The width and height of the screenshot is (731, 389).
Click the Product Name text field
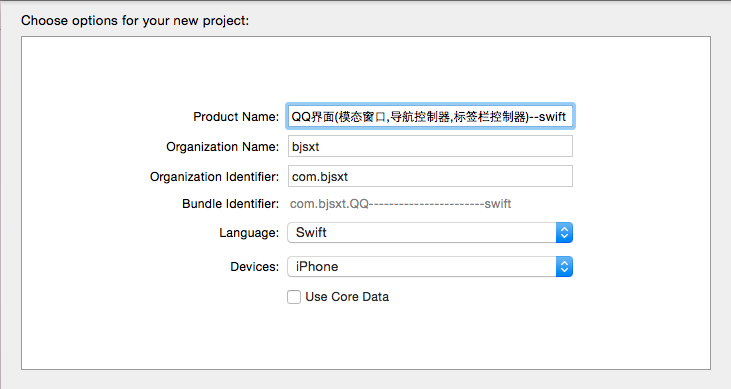click(430, 116)
